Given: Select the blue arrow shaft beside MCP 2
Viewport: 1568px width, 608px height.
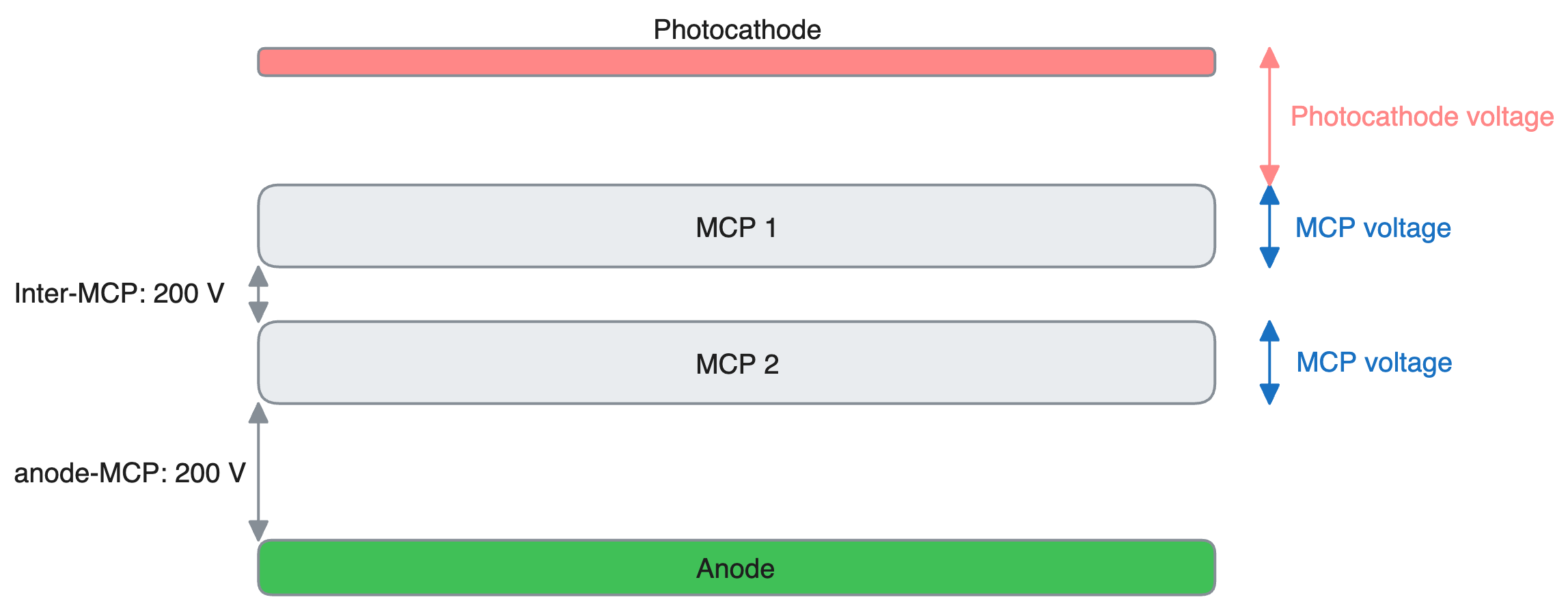Looking at the screenshot, I should pyautogui.click(x=1269, y=363).
